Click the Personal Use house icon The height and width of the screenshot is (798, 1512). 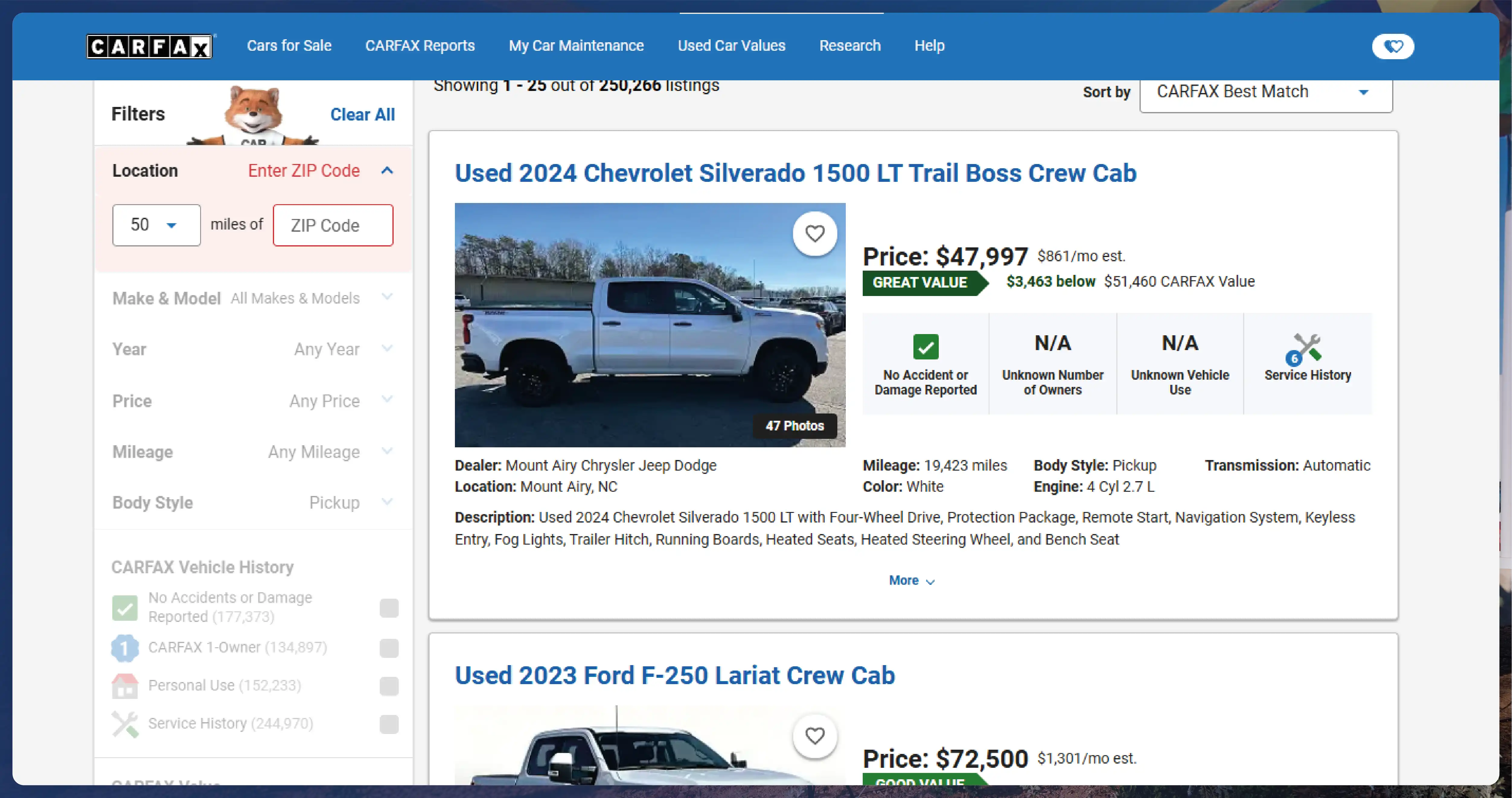125,686
